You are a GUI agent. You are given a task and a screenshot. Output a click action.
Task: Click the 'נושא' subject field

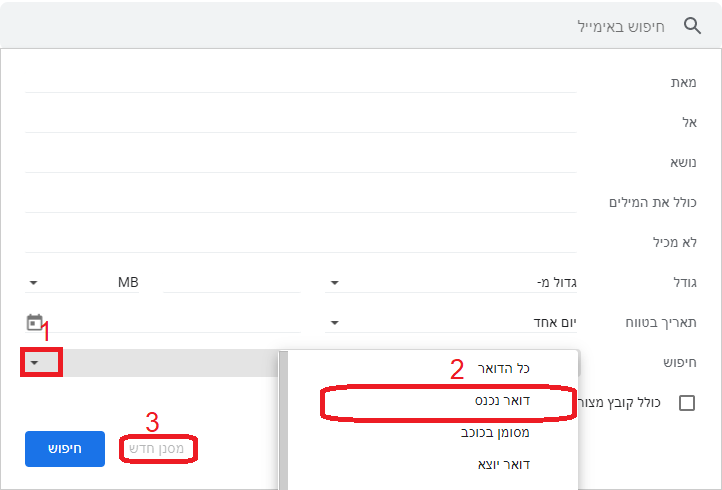301,163
